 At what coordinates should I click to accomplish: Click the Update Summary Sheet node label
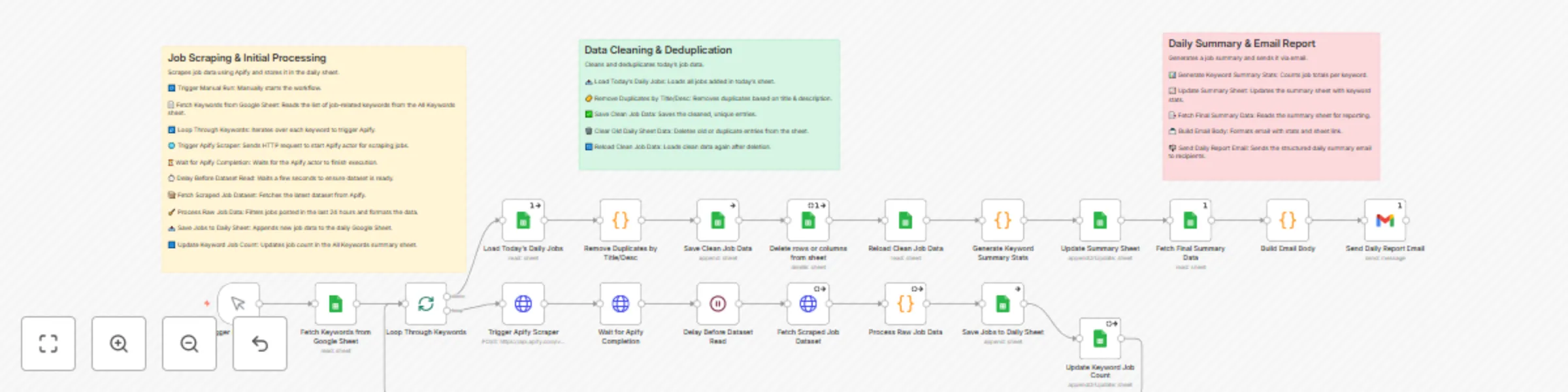[x=1100, y=249]
